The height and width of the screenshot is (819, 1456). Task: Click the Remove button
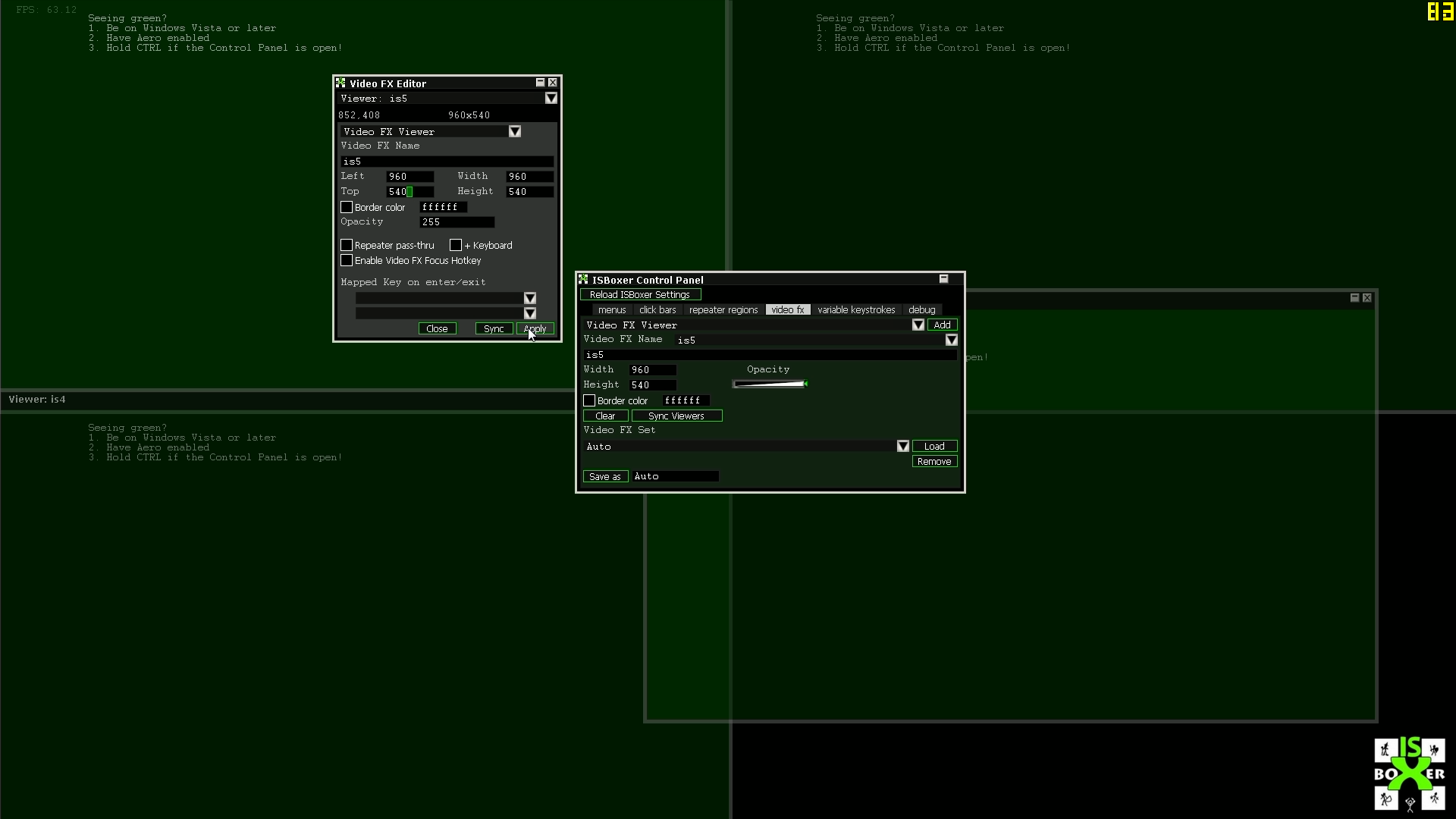pyautogui.click(x=934, y=461)
